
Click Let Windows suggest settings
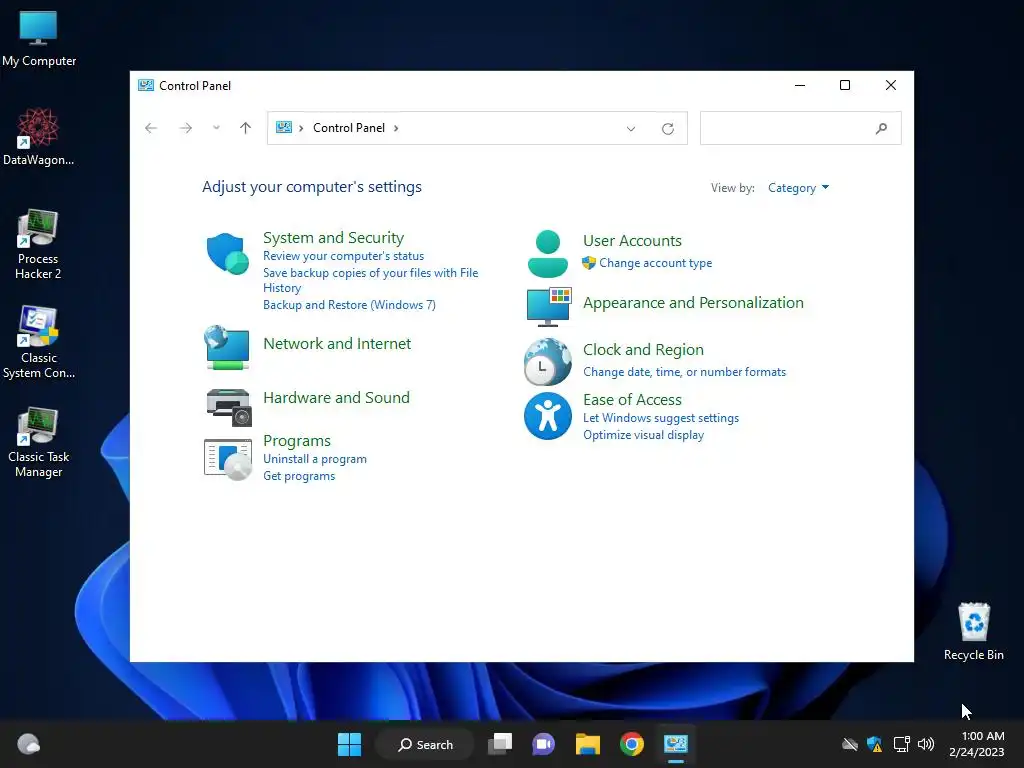pos(661,418)
